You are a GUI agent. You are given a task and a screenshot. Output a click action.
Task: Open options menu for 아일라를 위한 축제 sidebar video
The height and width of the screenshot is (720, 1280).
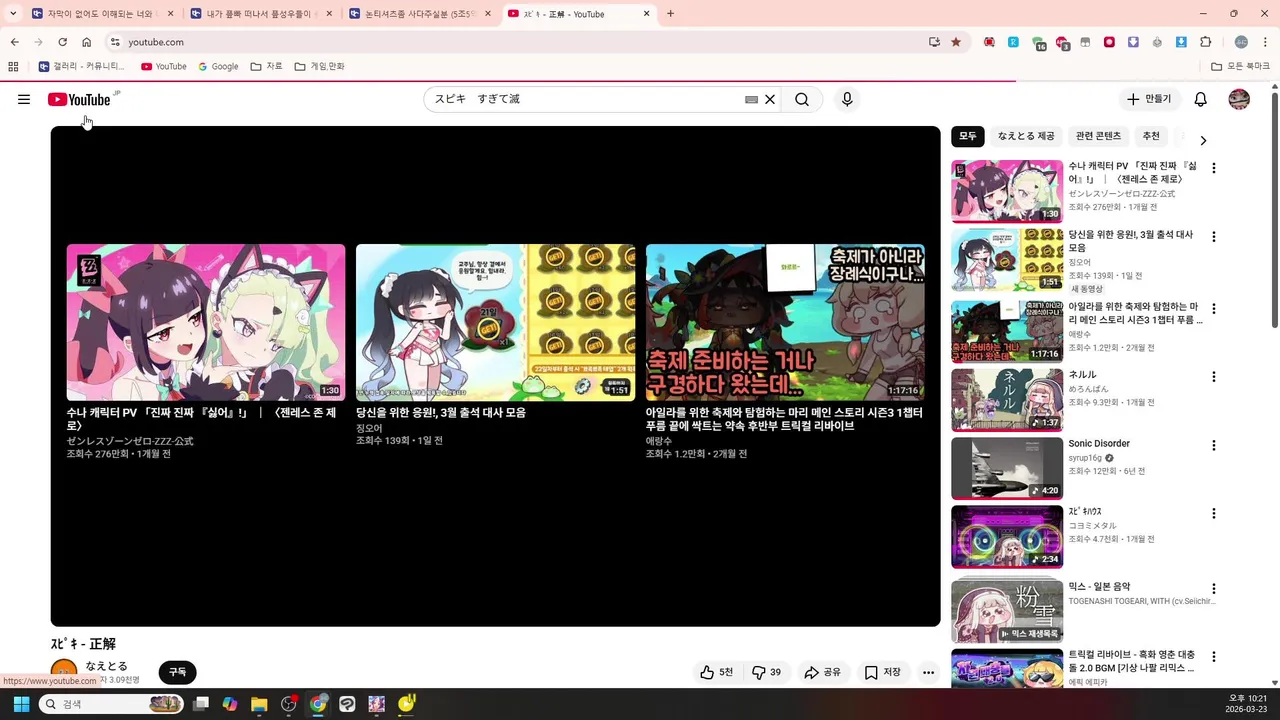click(x=1214, y=309)
